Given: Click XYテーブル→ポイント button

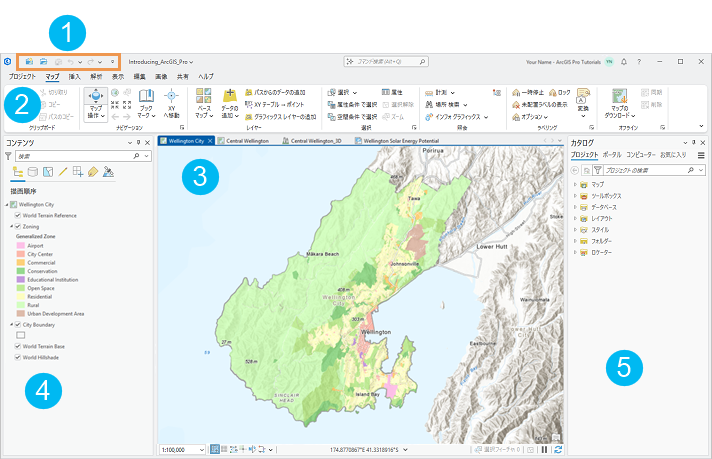Looking at the screenshot, I should 274,104.
